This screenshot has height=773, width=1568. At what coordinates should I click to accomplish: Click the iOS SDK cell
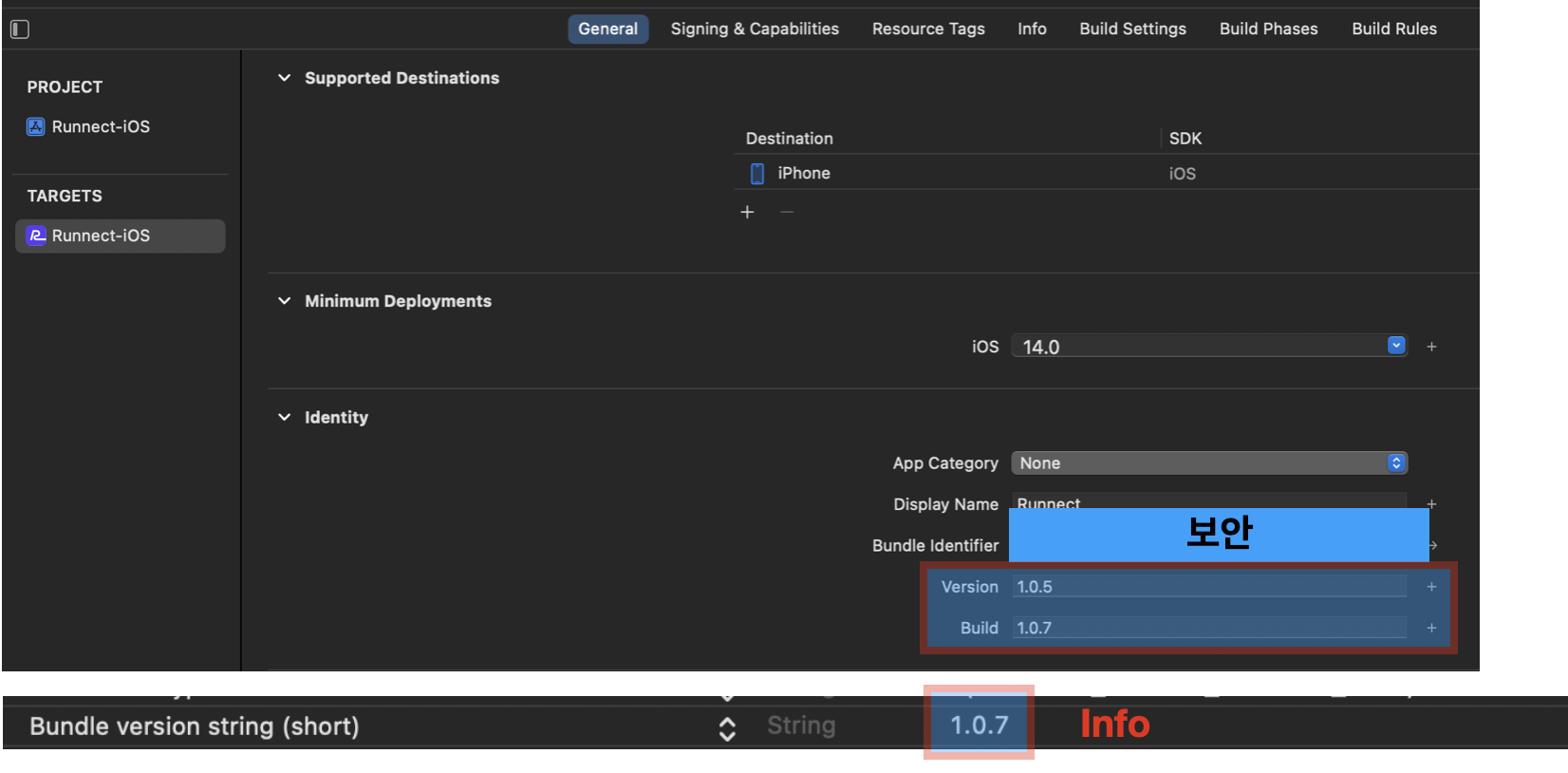[1183, 174]
